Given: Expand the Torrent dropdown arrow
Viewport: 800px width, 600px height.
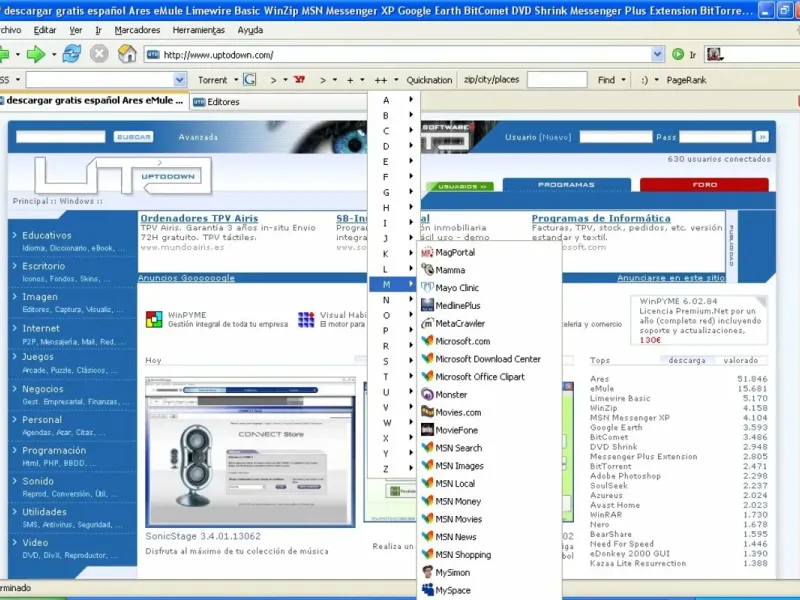Looking at the screenshot, I should point(236,80).
